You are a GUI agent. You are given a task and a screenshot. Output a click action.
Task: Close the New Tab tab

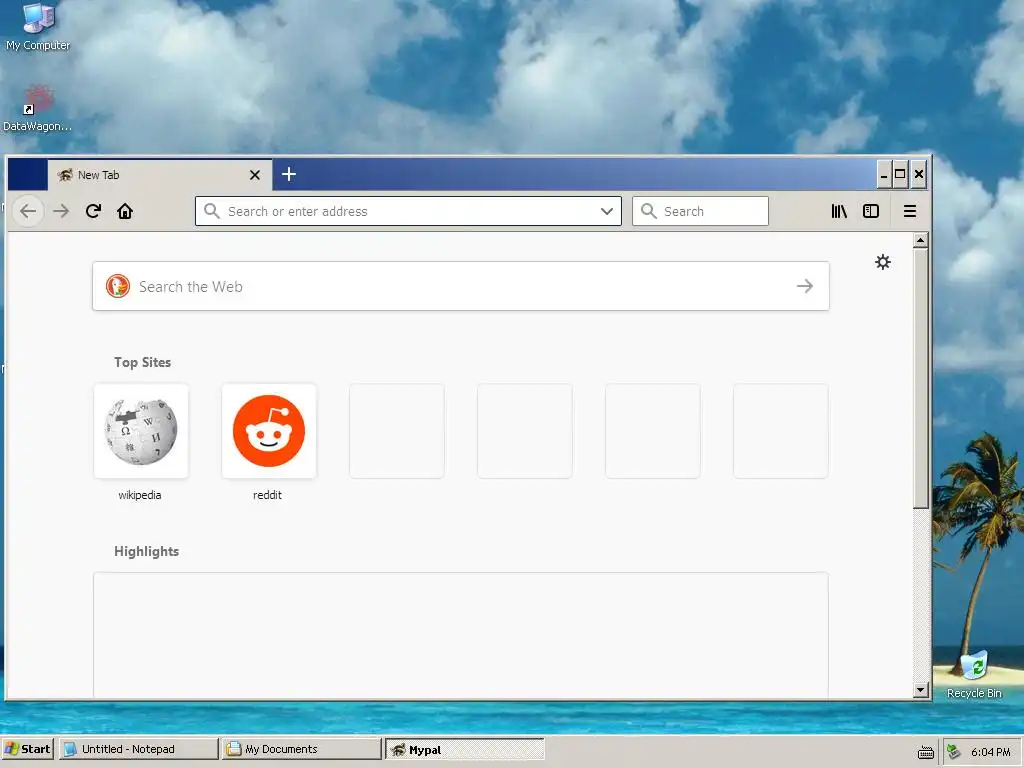point(255,175)
